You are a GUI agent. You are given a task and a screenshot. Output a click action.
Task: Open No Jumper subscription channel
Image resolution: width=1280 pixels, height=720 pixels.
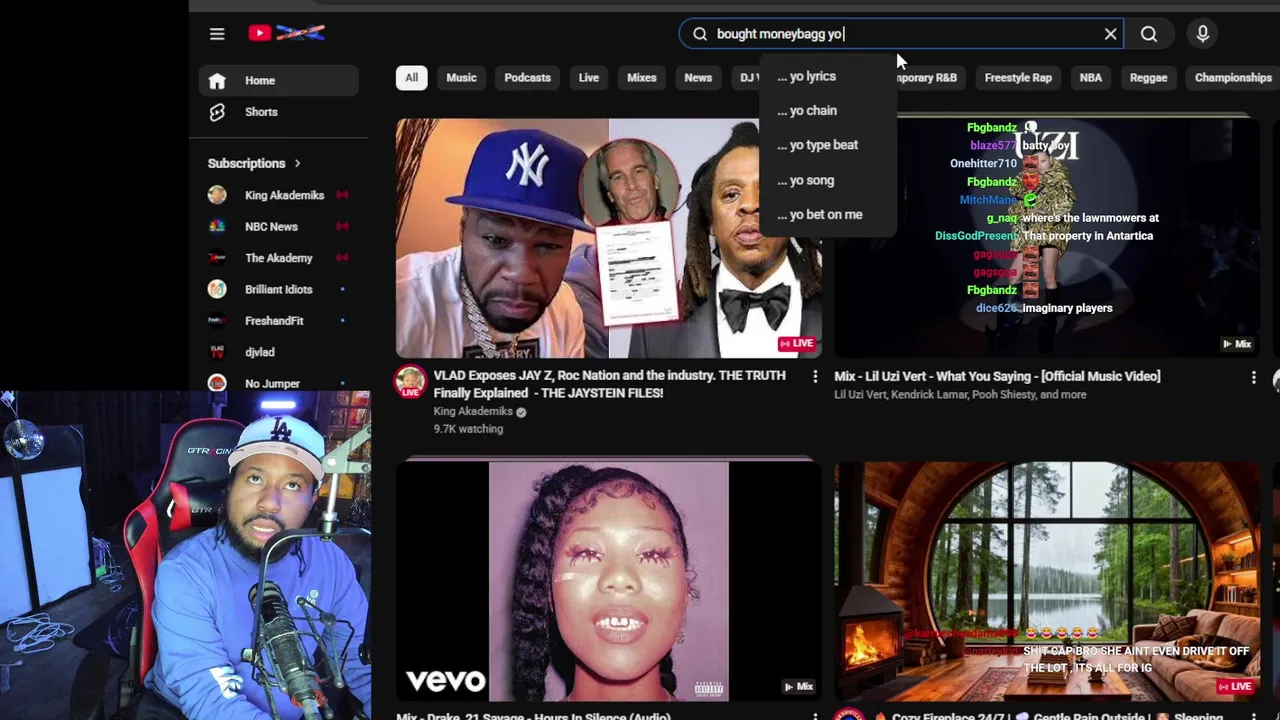coord(279,383)
